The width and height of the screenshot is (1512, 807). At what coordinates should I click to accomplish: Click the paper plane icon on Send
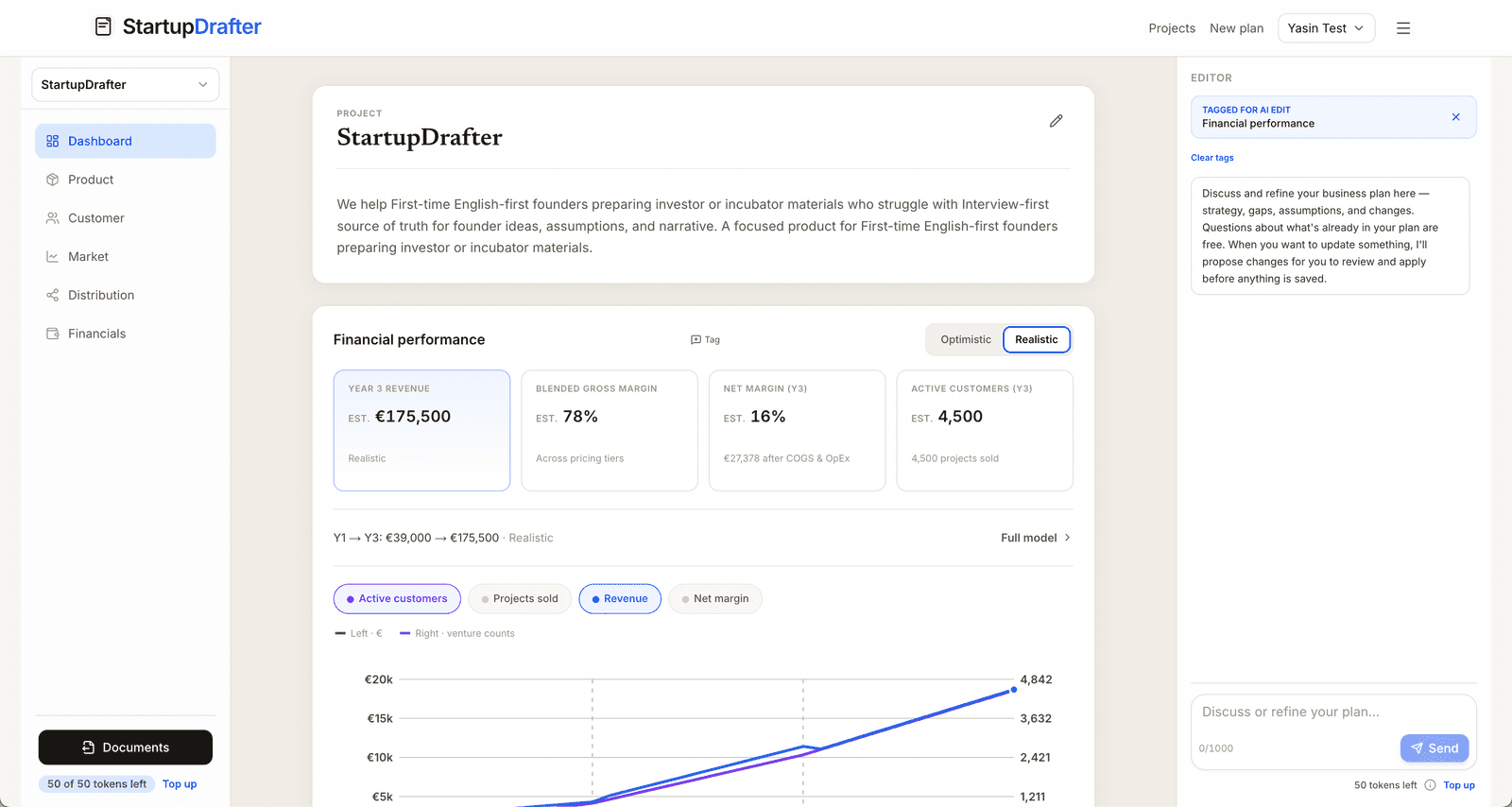tap(1417, 748)
